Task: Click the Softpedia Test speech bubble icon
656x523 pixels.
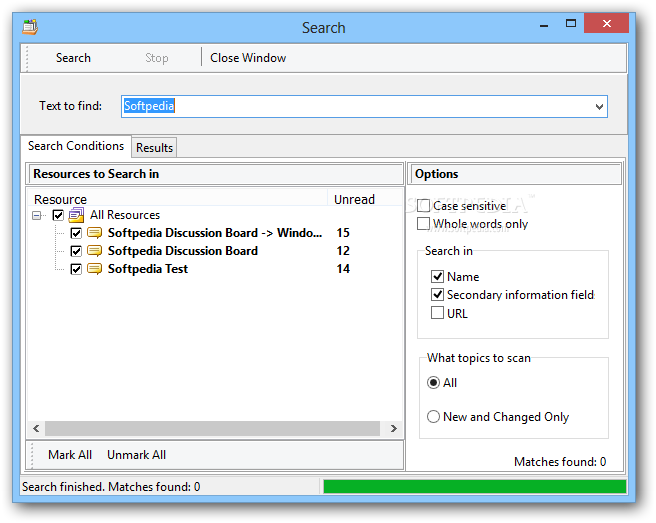Action: click(95, 269)
